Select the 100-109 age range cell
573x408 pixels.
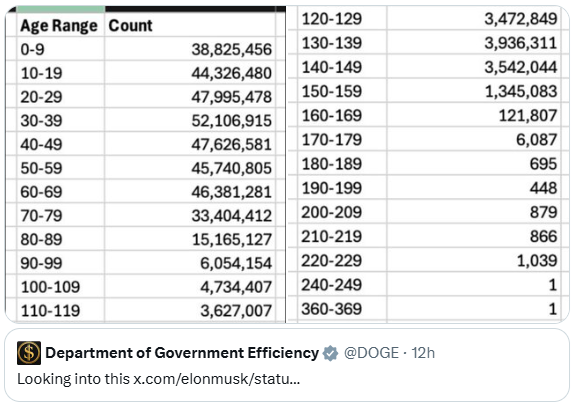[x=60, y=287]
